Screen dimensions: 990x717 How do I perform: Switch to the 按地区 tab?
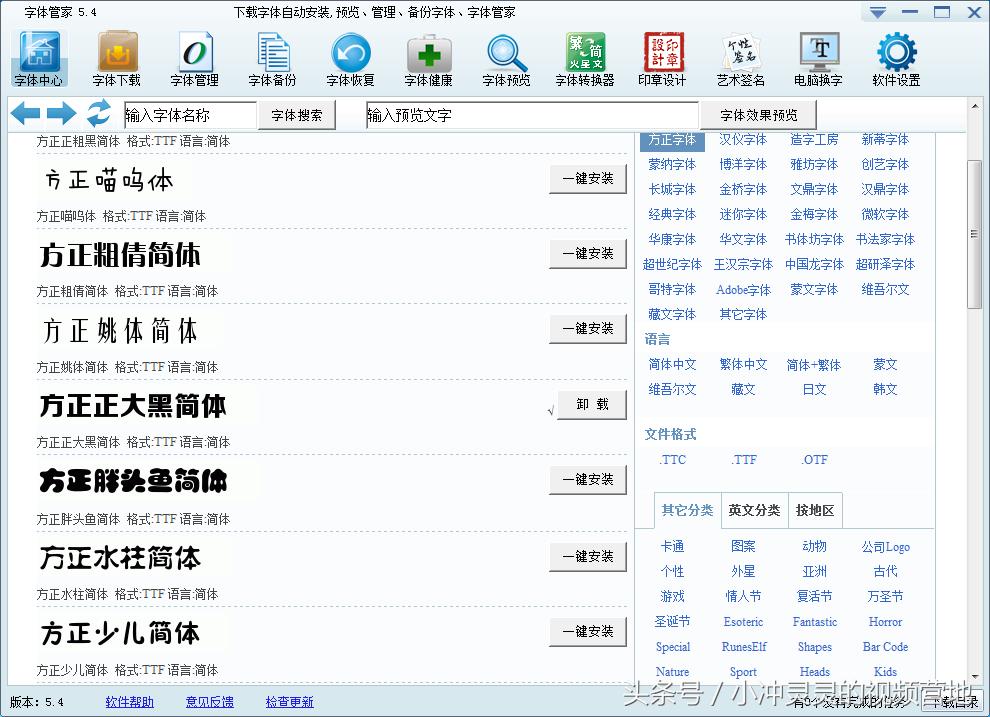coord(815,510)
